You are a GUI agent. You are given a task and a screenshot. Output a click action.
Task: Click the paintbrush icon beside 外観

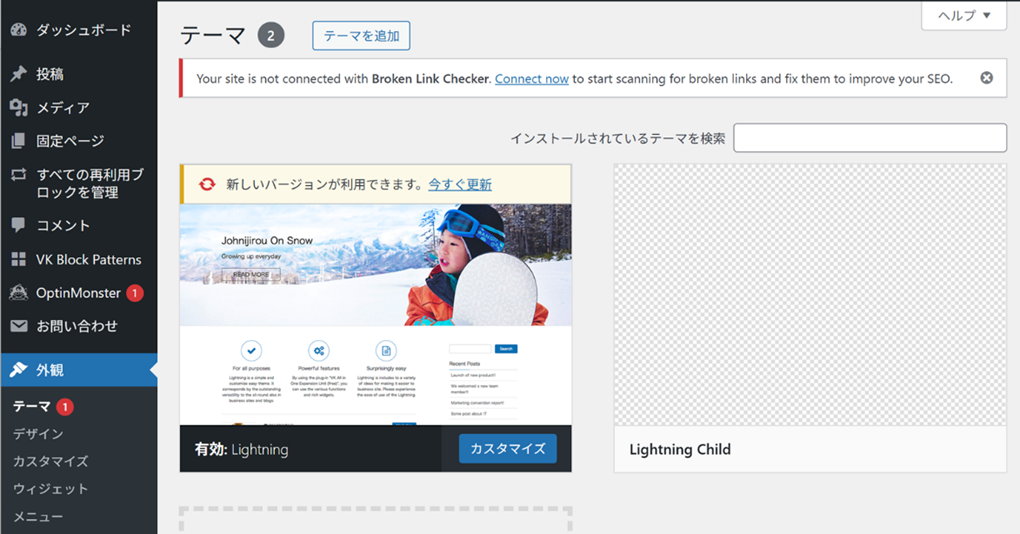pos(19,370)
